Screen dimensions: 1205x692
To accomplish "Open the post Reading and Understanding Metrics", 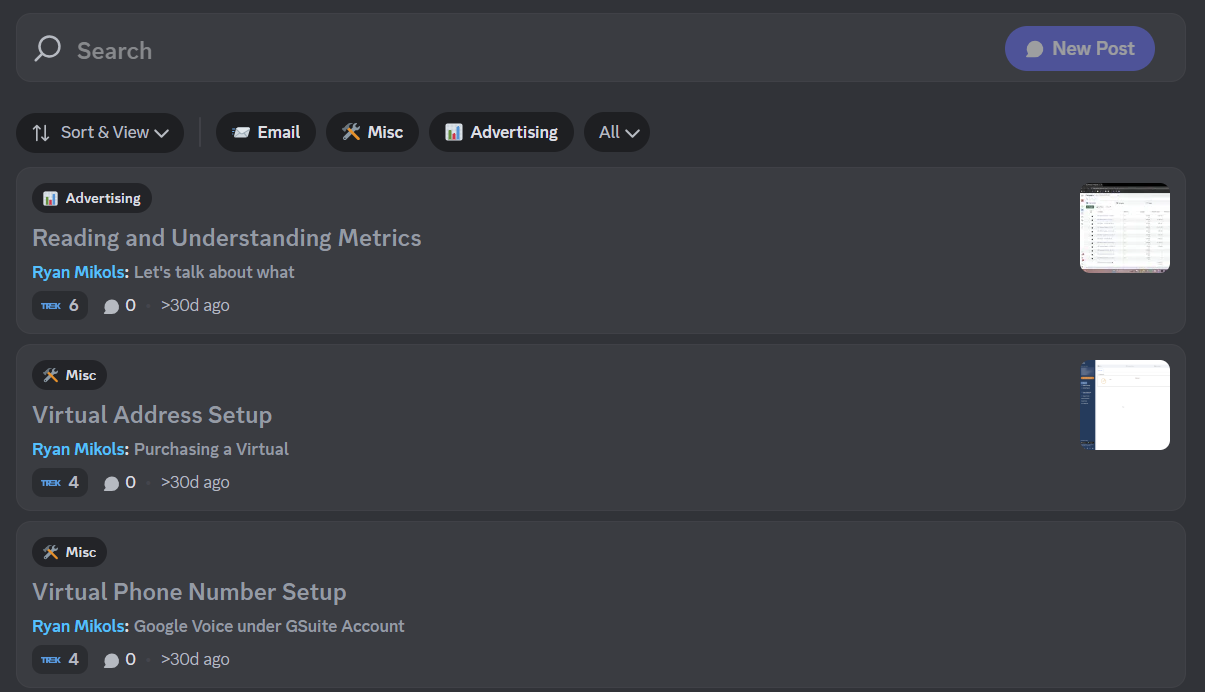I will point(226,238).
